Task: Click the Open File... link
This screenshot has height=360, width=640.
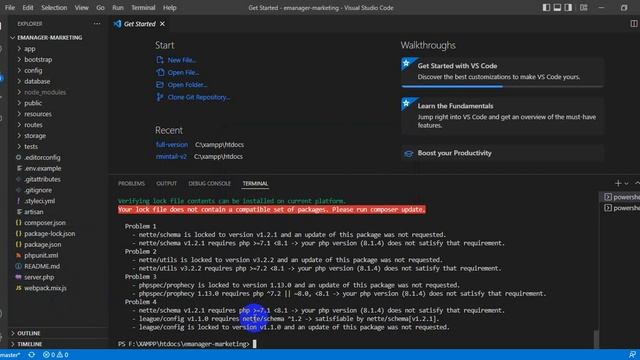Action: [x=183, y=73]
